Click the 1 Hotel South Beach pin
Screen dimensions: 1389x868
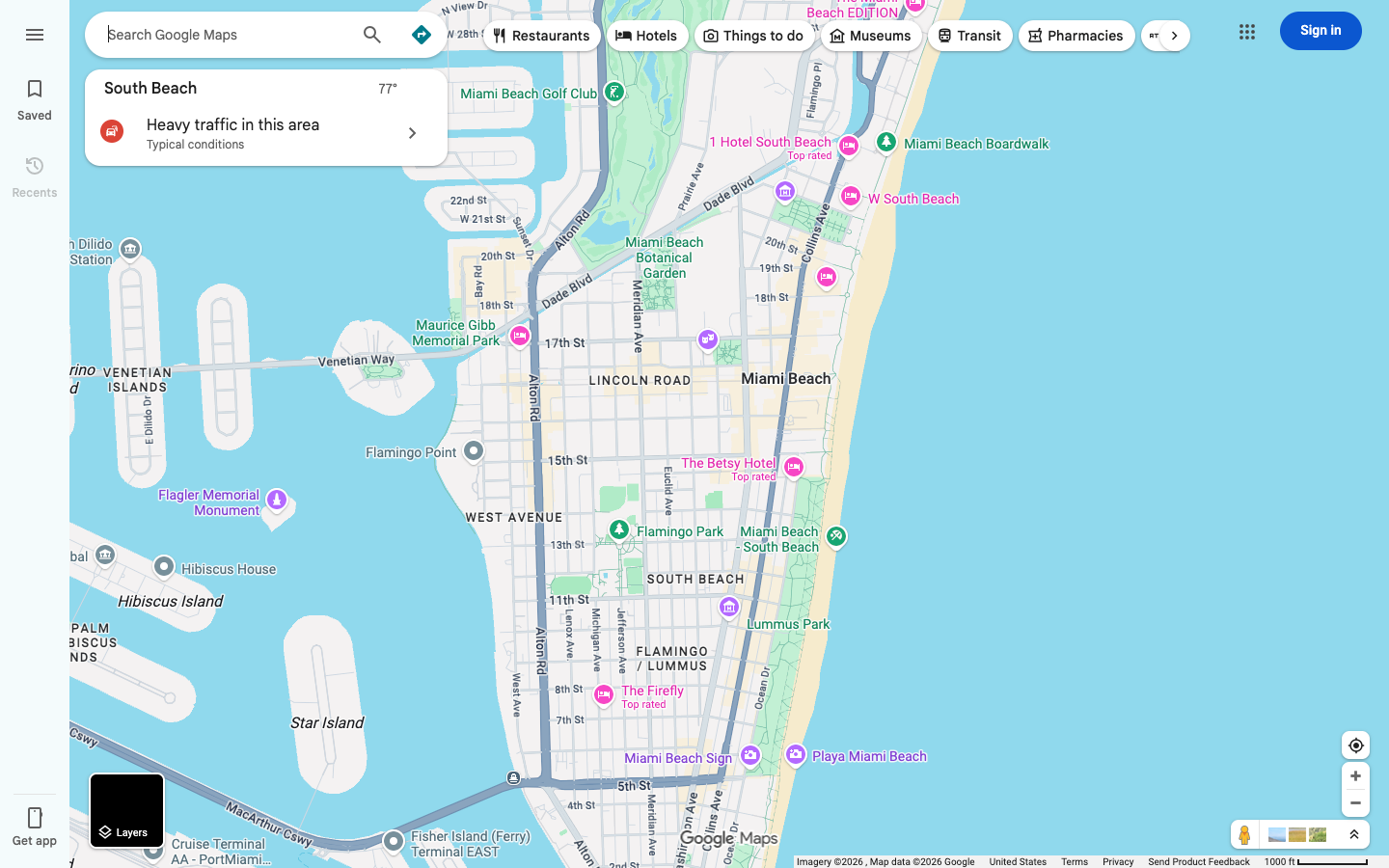[849, 146]
